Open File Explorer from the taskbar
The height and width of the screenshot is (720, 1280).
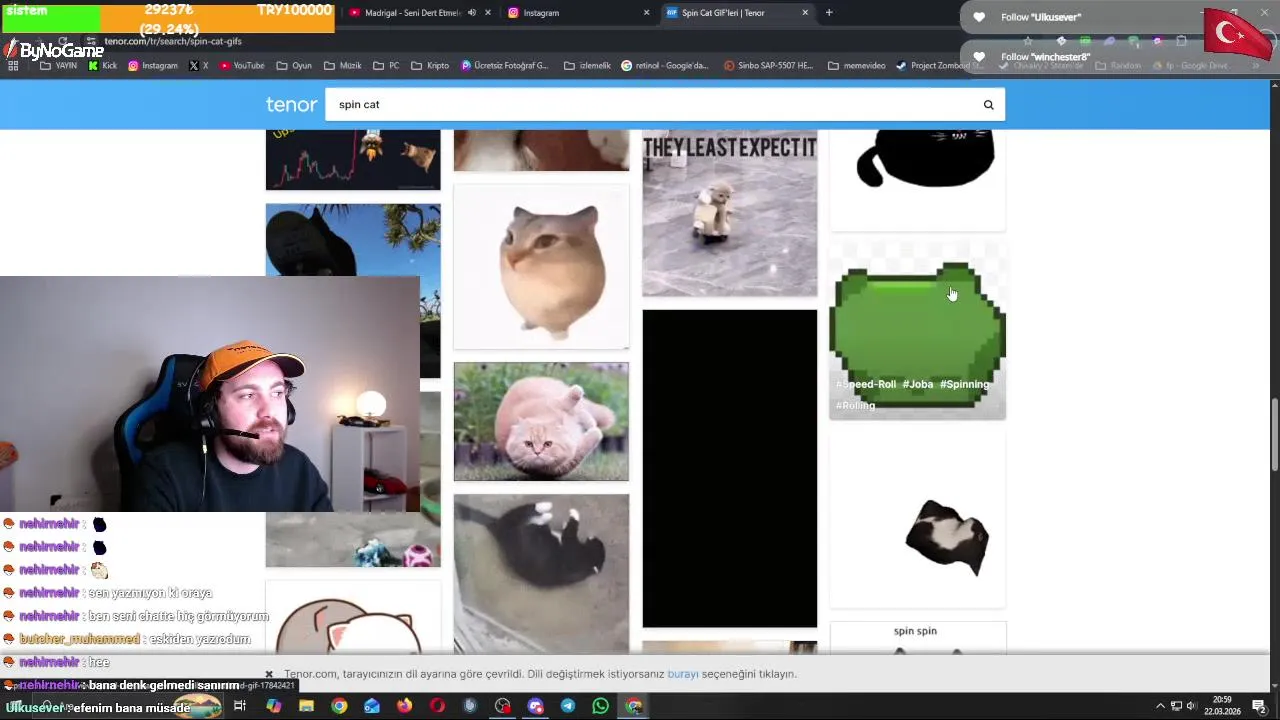(x=306, y=706)
